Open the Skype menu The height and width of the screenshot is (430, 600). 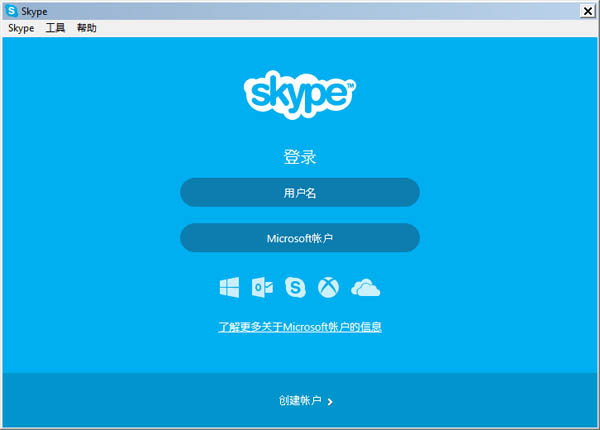point(21,28)
